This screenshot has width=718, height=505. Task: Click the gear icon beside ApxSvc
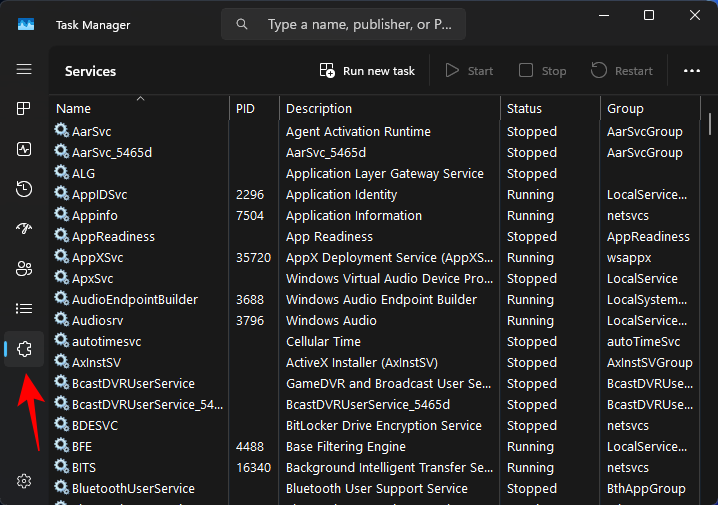(x=61, y=277)
